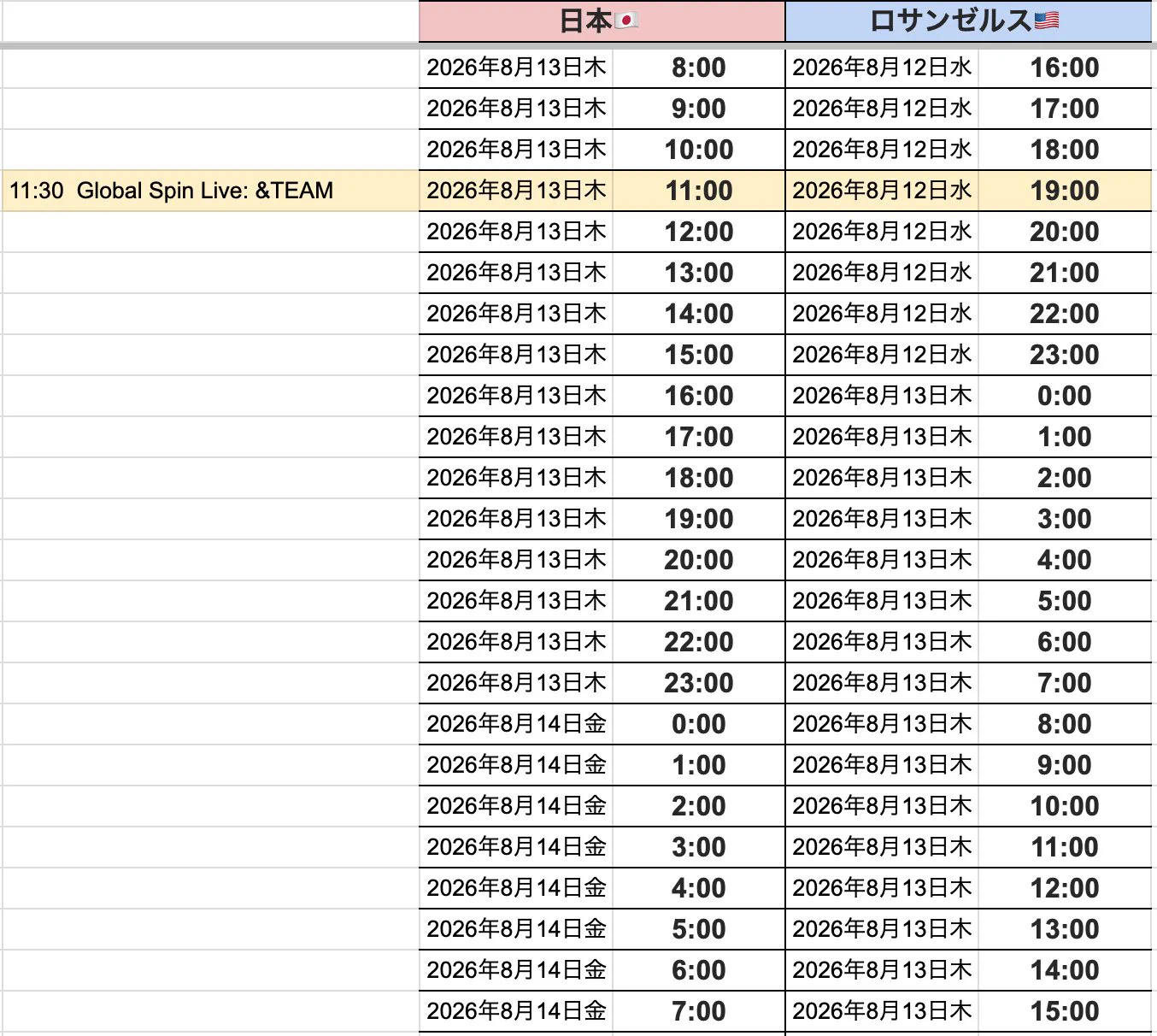Click the '11:30 Global Spin Live: &TEAM' cell
Image resolution: width=1157 pixels, height=1036 pixels.
[210, 191]
